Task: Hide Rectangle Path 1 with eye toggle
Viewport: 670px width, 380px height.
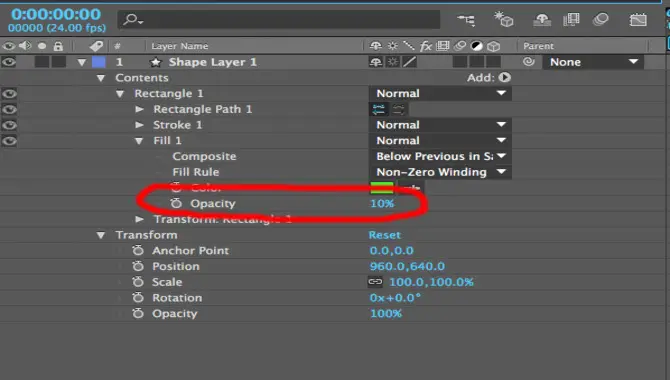Action: 9,109
